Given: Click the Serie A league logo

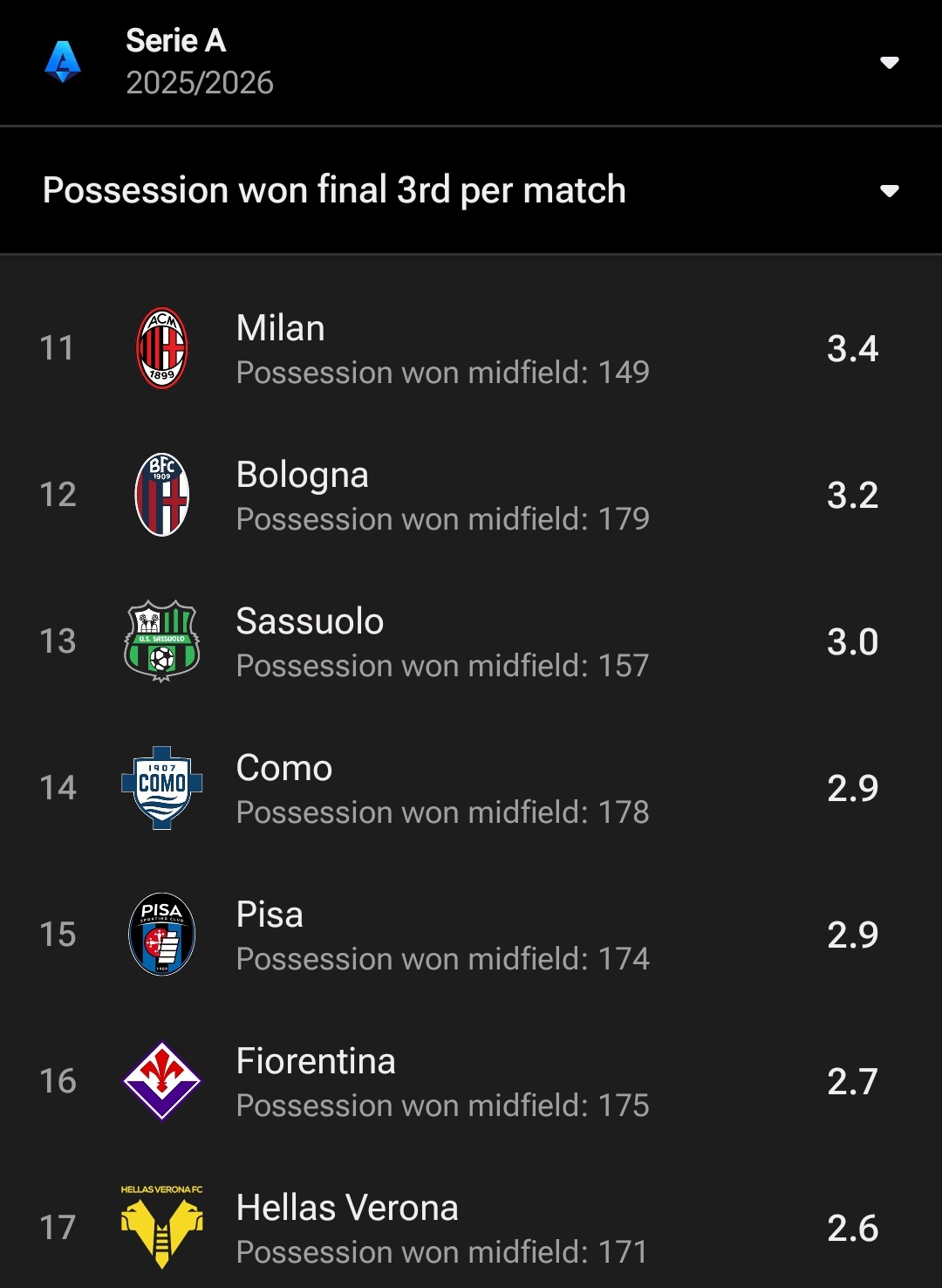Looking at the screenshot, I should click(x=63, y=62).
